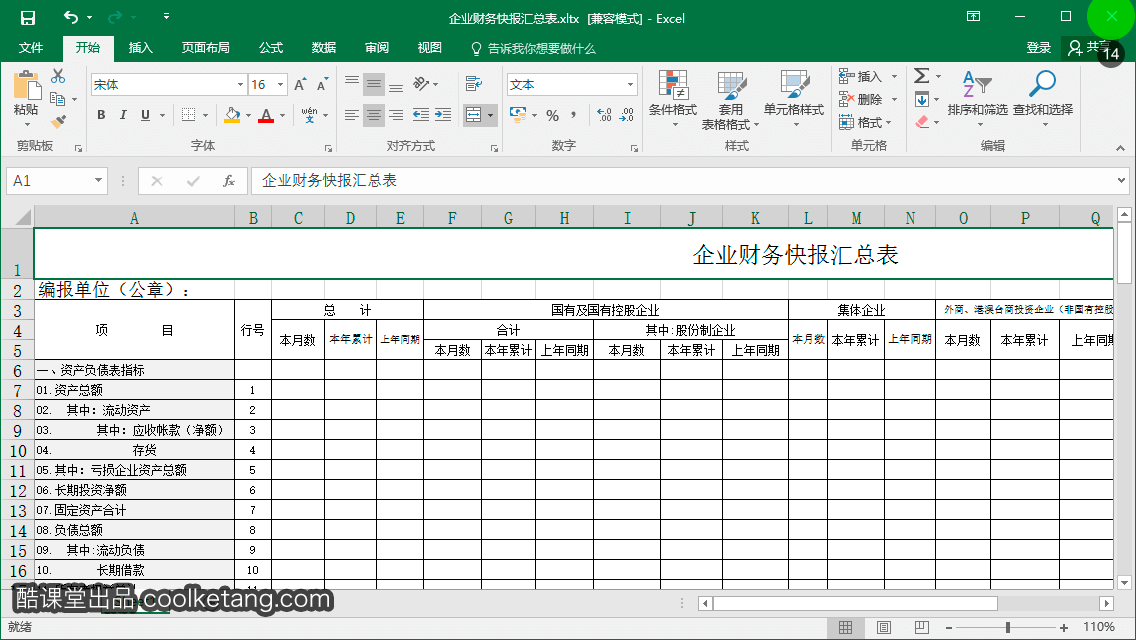Collapse the ribbon with the chevron
Screen dimensions: 1136x640
[1120, 148]
